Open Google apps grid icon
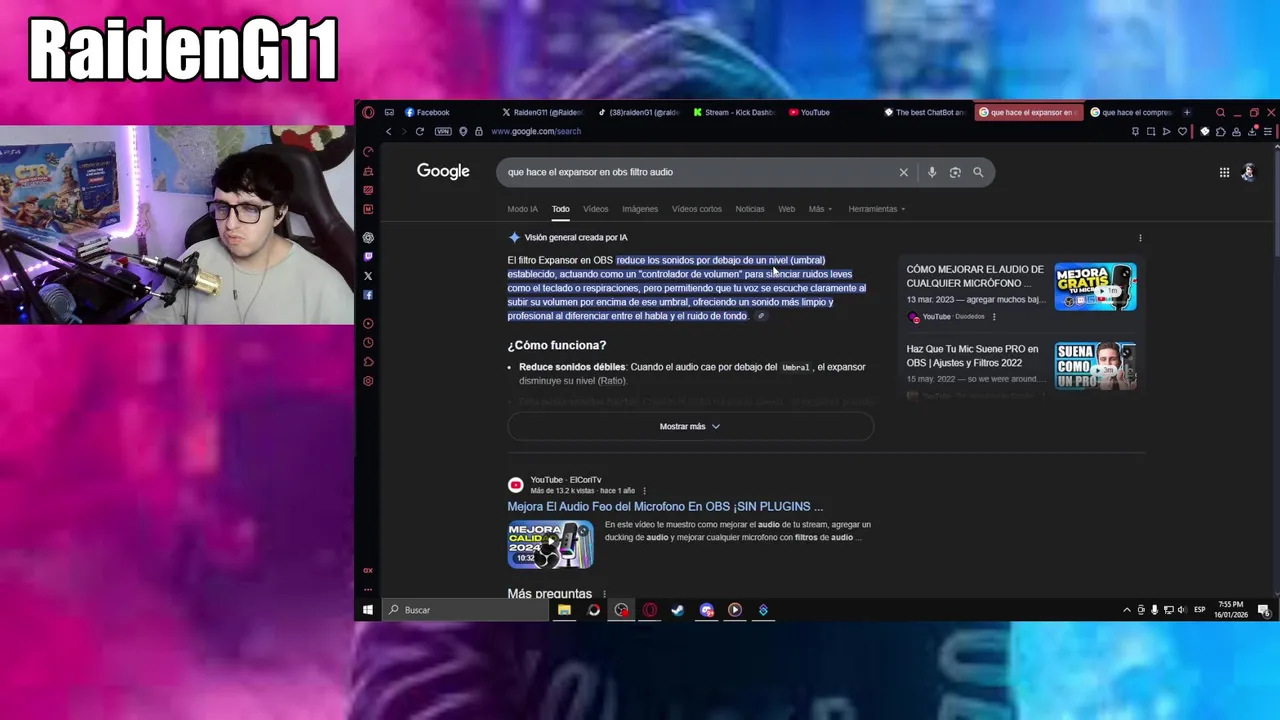This screenshot has height=720, width=1280. point(1224,172)
